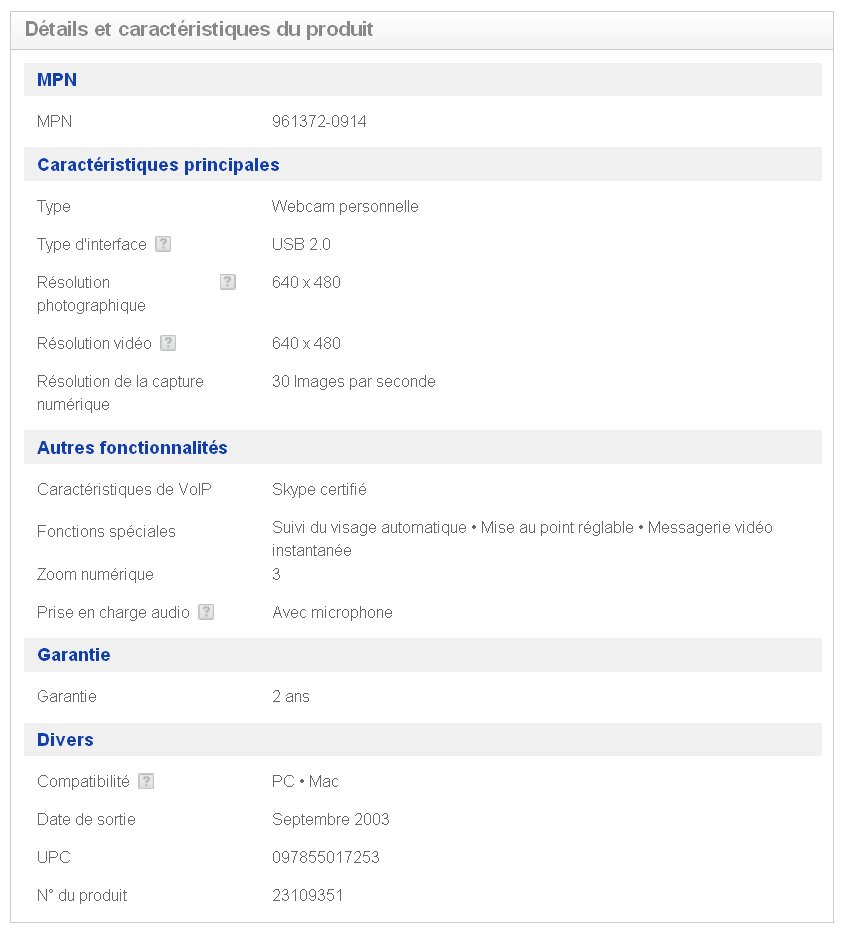The image size is (844, 926).
Task: Select the UPC number 097855017253
Action: point(325,857)
